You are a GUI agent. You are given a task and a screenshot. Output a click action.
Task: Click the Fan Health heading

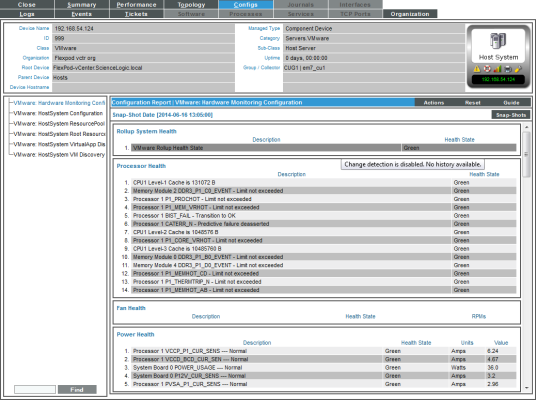click(131, 308)
